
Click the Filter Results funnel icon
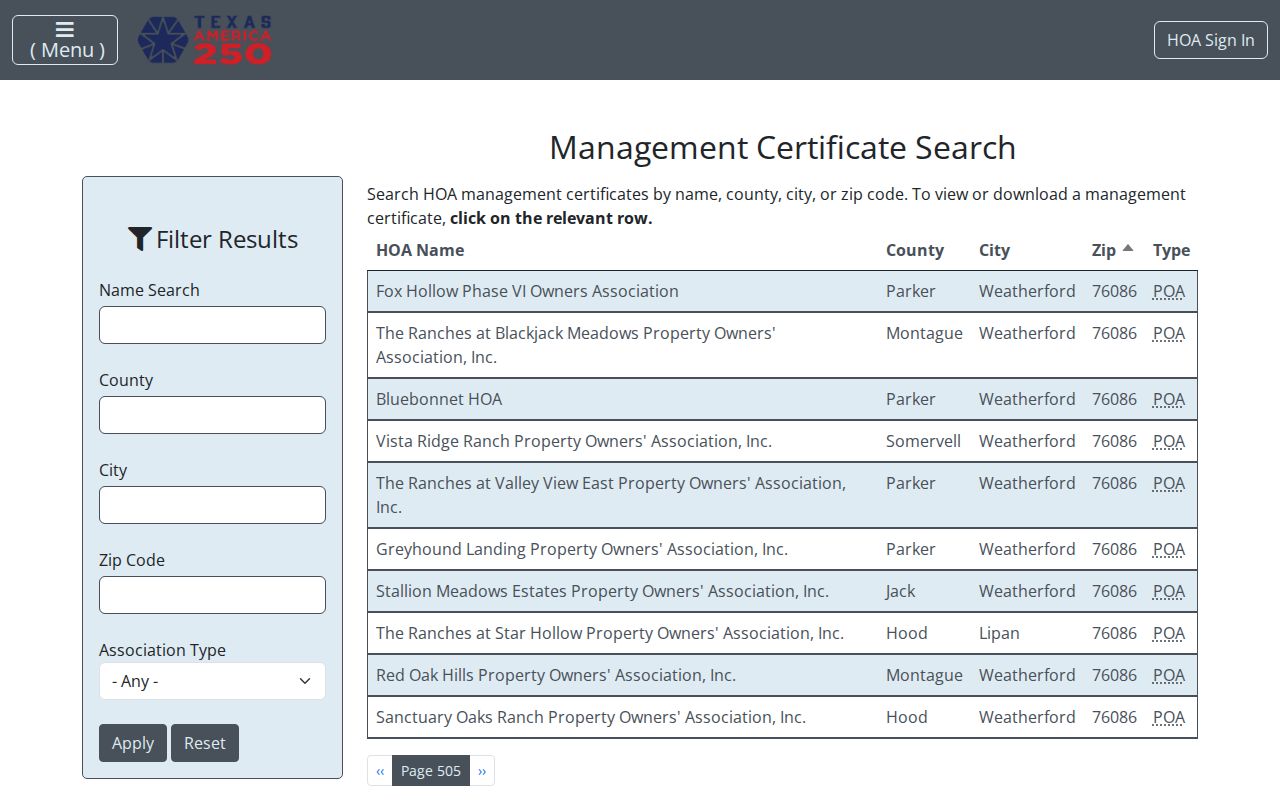(139, 239)
